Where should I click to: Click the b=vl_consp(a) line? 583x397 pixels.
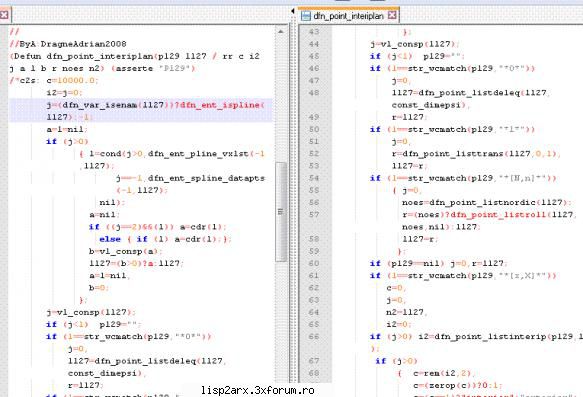pyautogui.click(x=125, y=251)
